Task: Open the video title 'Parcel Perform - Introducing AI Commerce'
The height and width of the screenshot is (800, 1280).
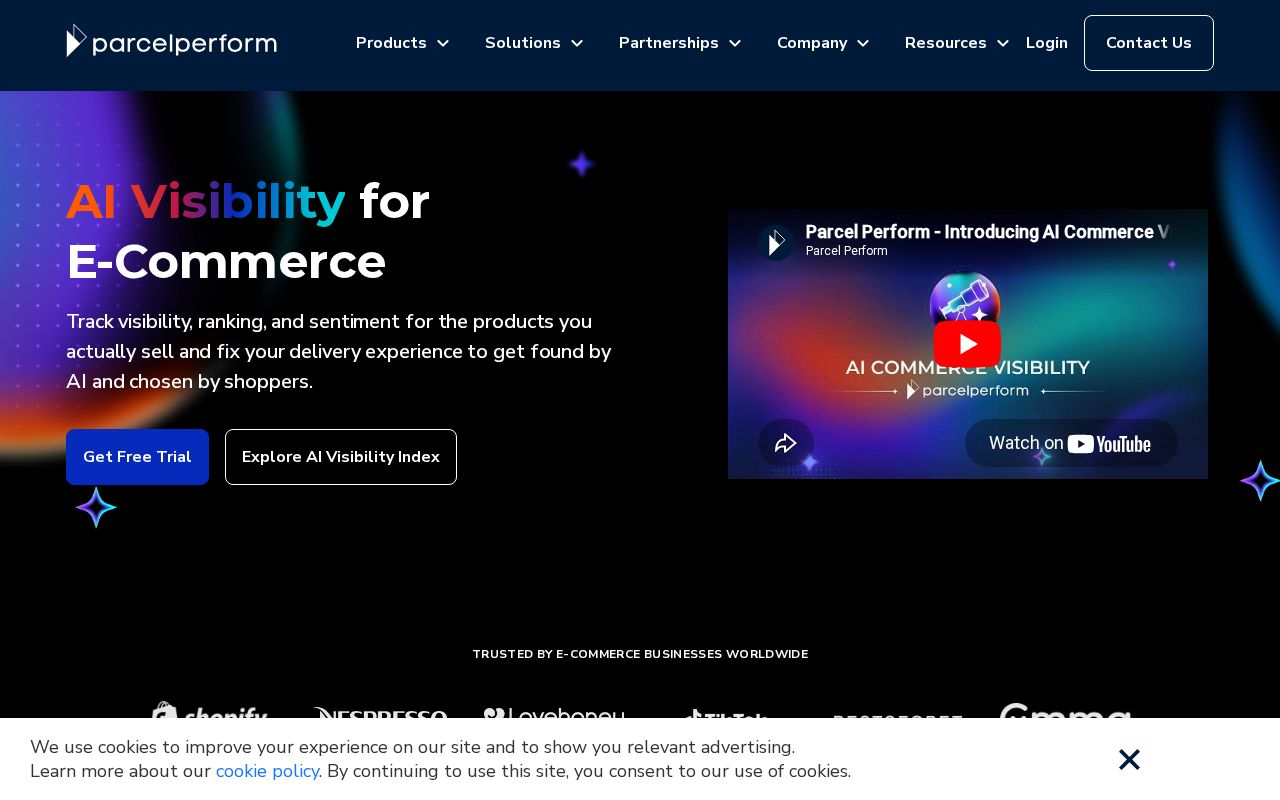Action: [x=987, y=232]
